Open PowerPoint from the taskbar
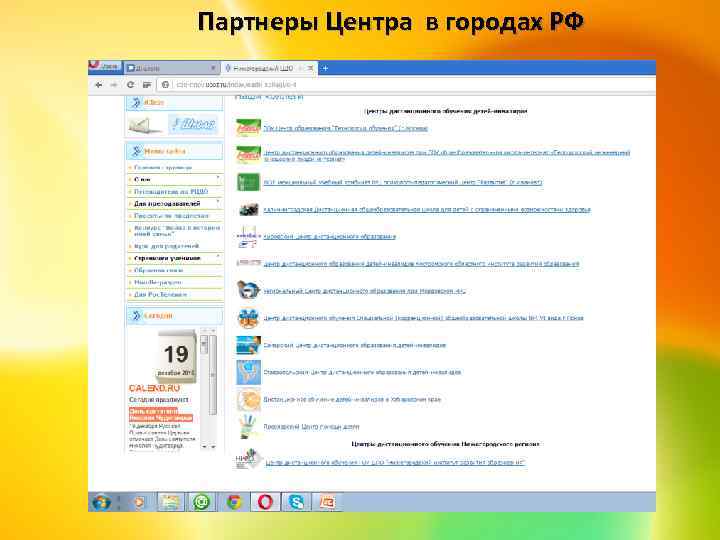720x540 pixels. click(x=327, y=502)
